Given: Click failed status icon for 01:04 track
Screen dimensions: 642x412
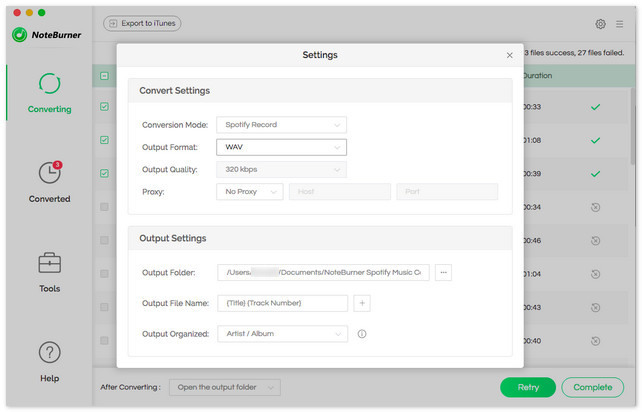Looking at the screenshot, I should (x=595, y=274).
